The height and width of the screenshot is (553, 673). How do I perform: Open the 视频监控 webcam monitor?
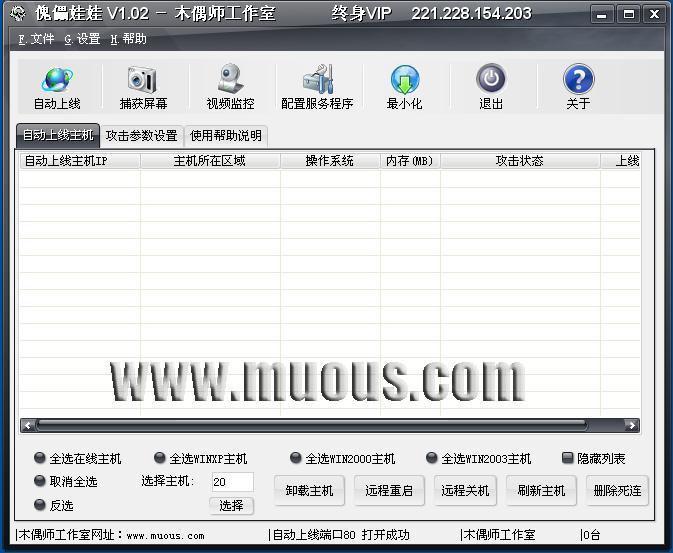(x=230, y=79)
